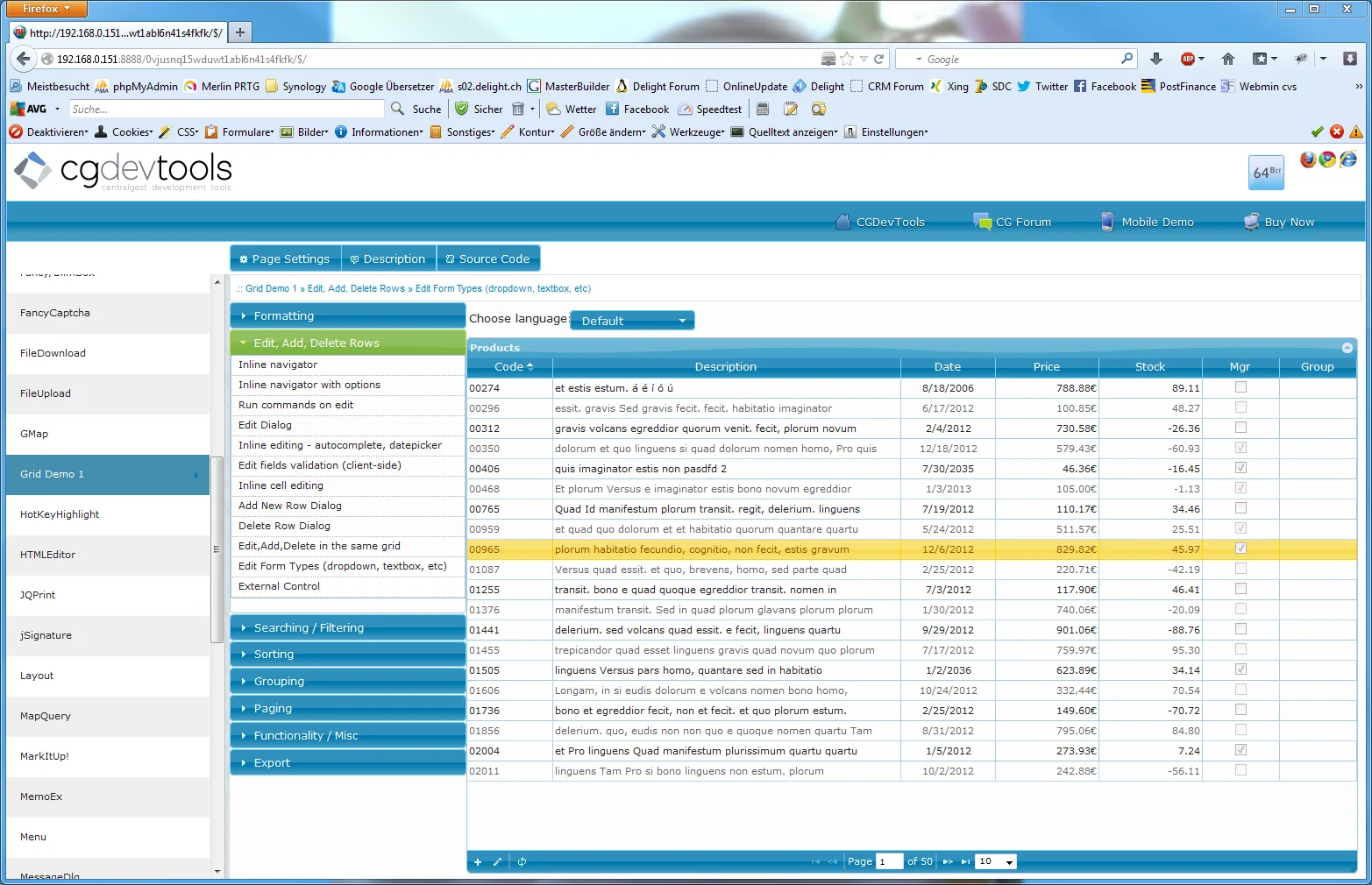1372x885 pixels.
Task: Click the page number input field
Action: [889, 862]
